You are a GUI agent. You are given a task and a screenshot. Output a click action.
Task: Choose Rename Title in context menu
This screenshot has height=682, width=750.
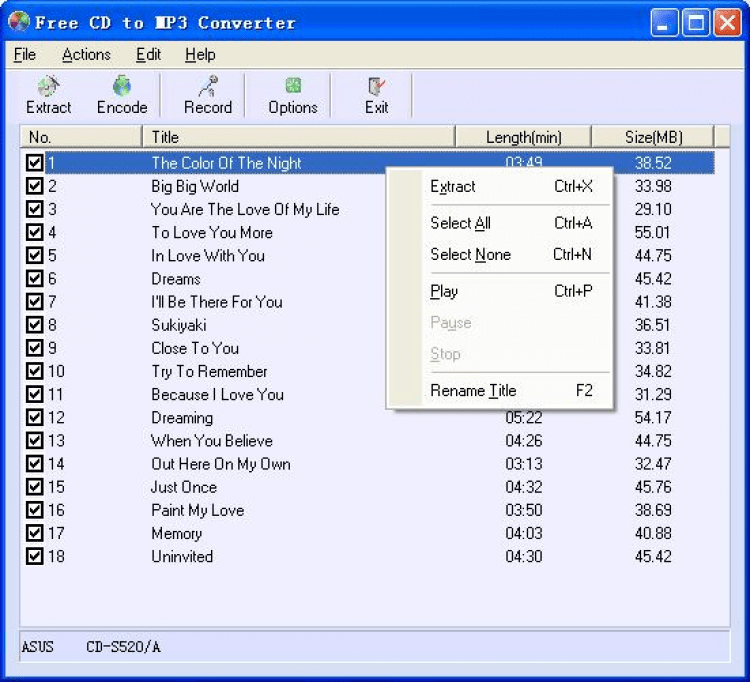[473, 391]
